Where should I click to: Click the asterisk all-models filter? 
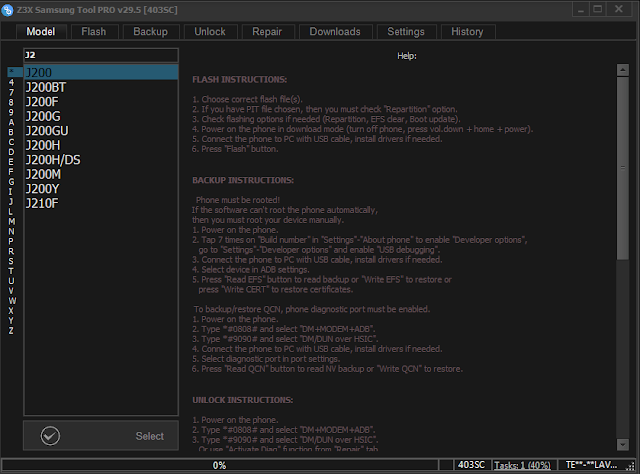pos(11,72)
